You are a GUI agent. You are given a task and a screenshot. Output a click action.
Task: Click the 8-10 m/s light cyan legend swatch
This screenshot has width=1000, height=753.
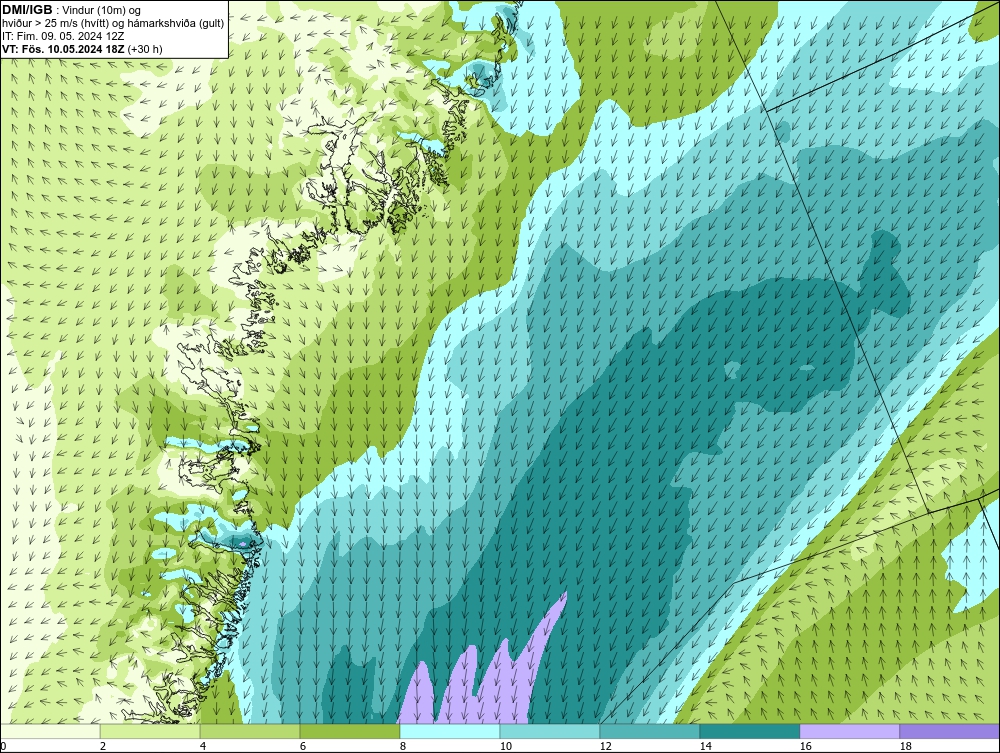tap(450, 731)
